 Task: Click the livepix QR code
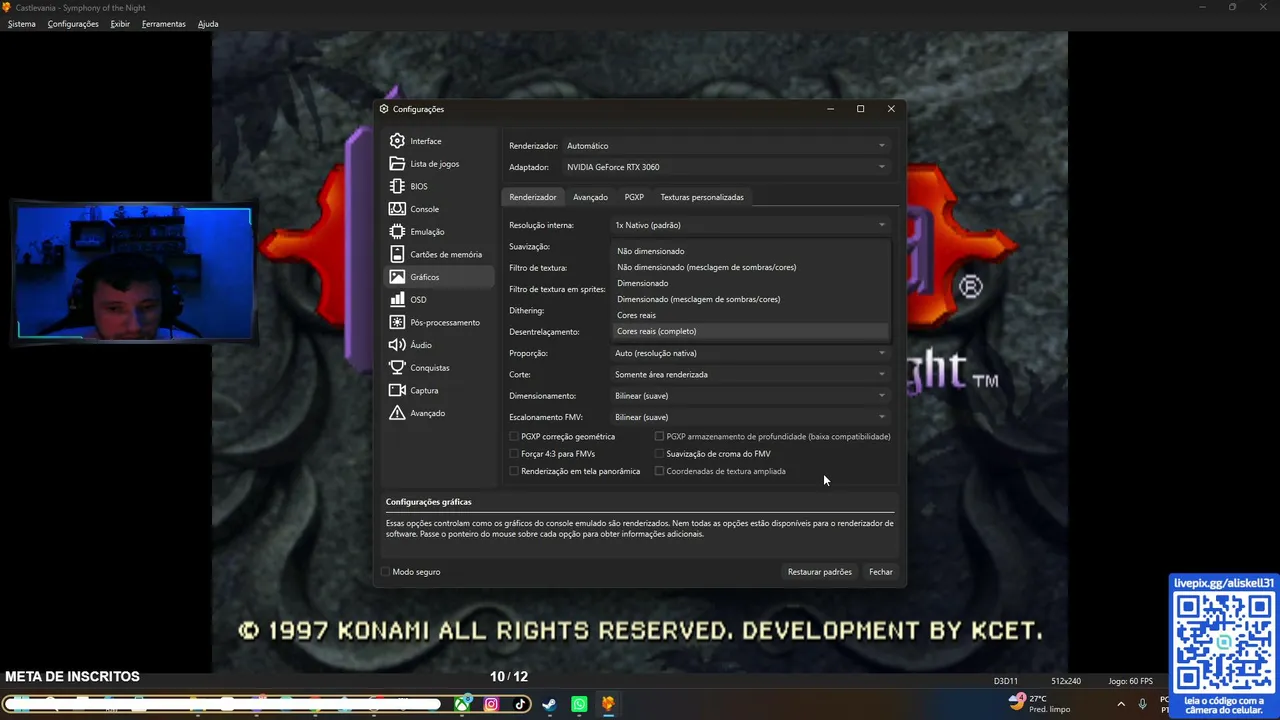pos(1224,642)
